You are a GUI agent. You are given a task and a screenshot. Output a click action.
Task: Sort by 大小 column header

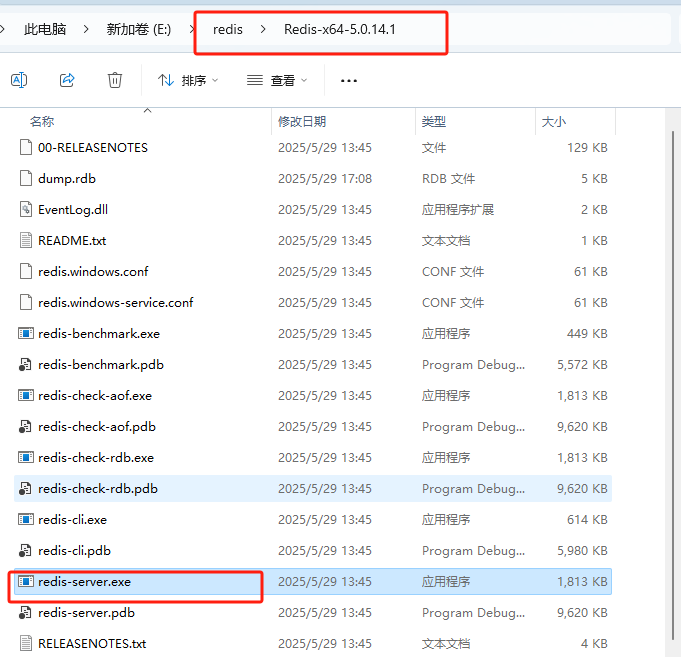click(x=554, y=121)
